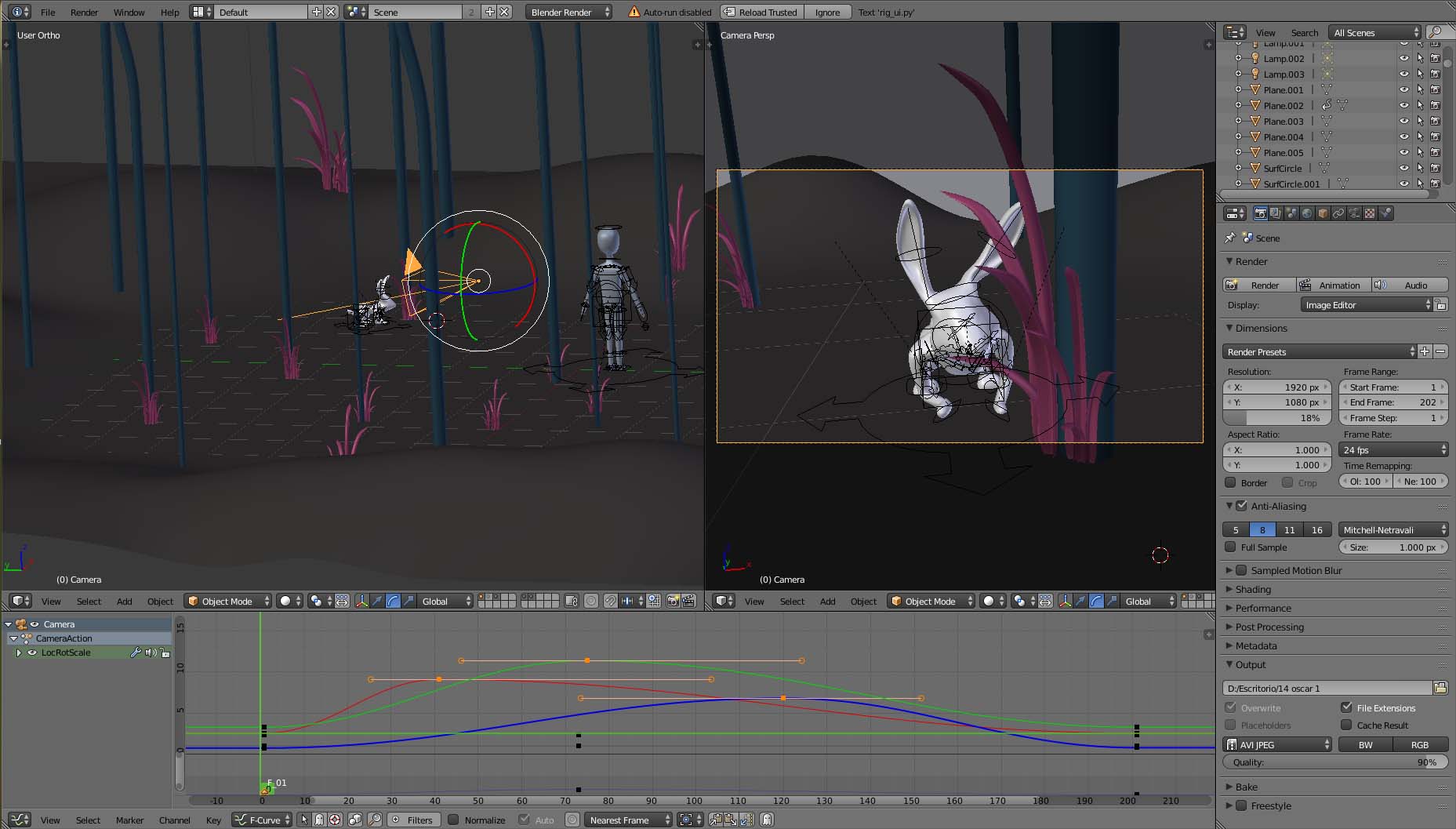Open the All Scenes outliner dropdown
Image resolution: width=1456 pixels, height=829 pixels.
tap(1375, 32)
